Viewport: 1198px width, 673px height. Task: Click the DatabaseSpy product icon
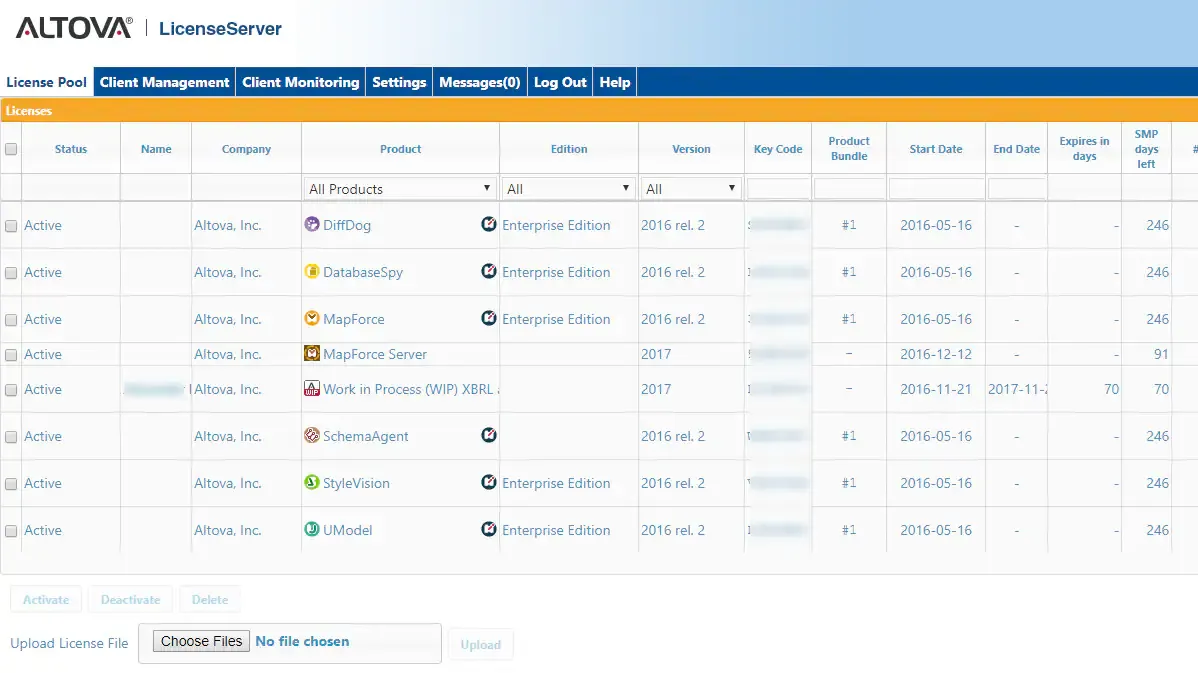[312, 272]
